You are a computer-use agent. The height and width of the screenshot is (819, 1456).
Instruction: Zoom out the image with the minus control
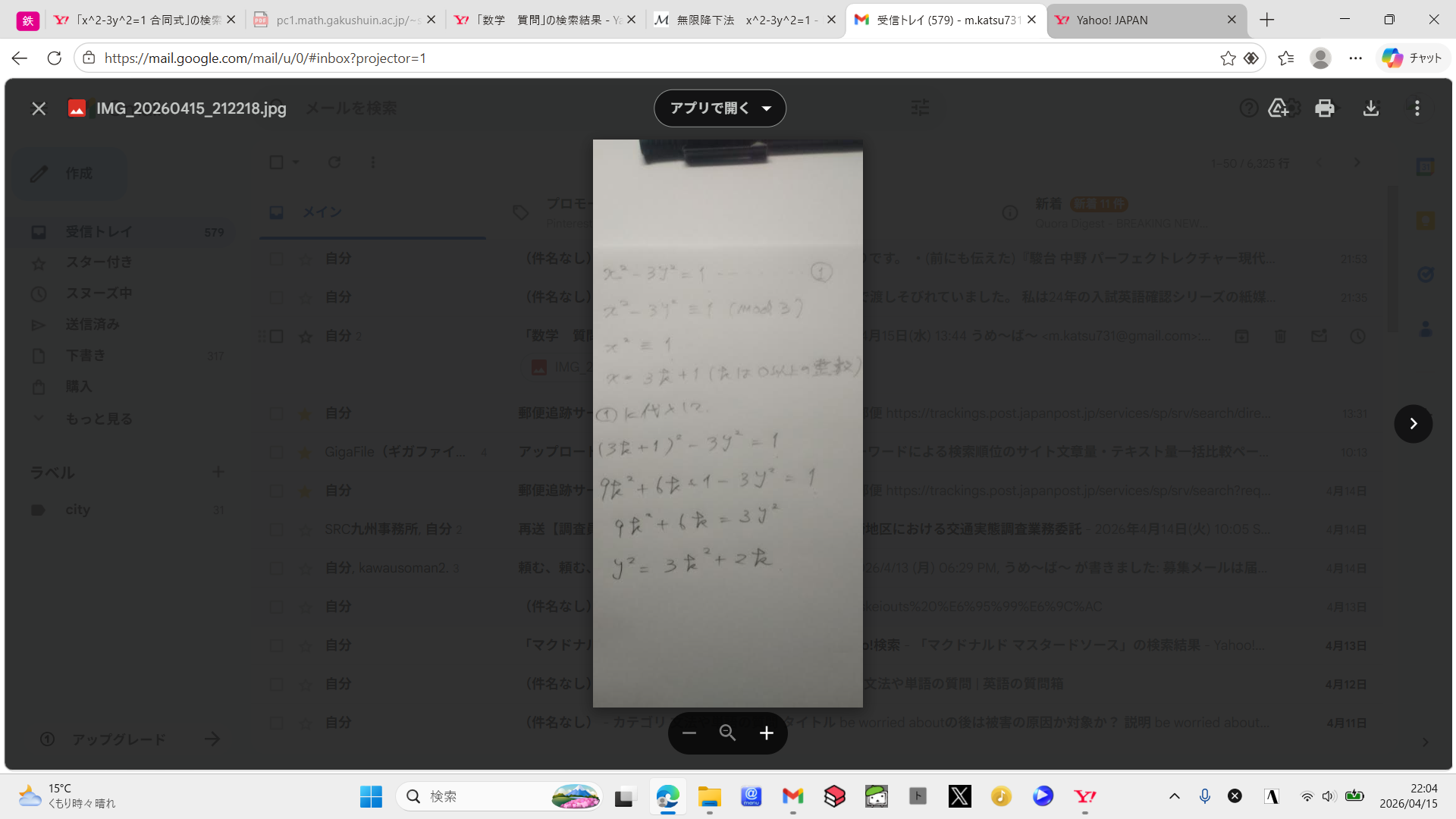(x=689, y=733)
